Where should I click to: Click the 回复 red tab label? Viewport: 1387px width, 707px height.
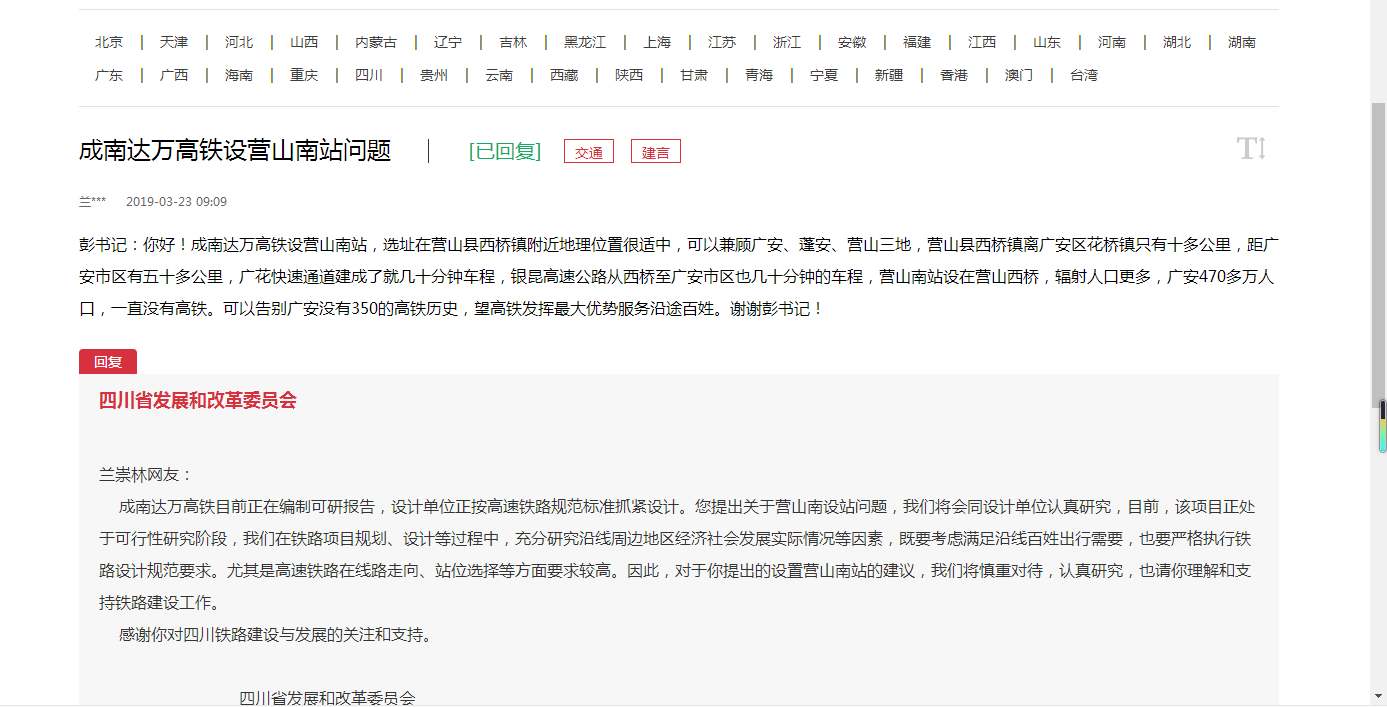coord(108,362)
